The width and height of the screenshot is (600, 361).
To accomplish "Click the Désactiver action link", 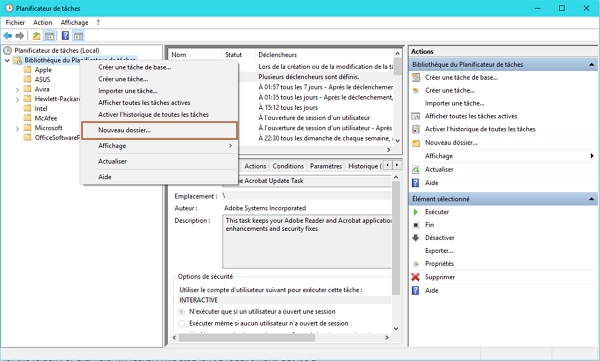I will [x=440, y=238].
